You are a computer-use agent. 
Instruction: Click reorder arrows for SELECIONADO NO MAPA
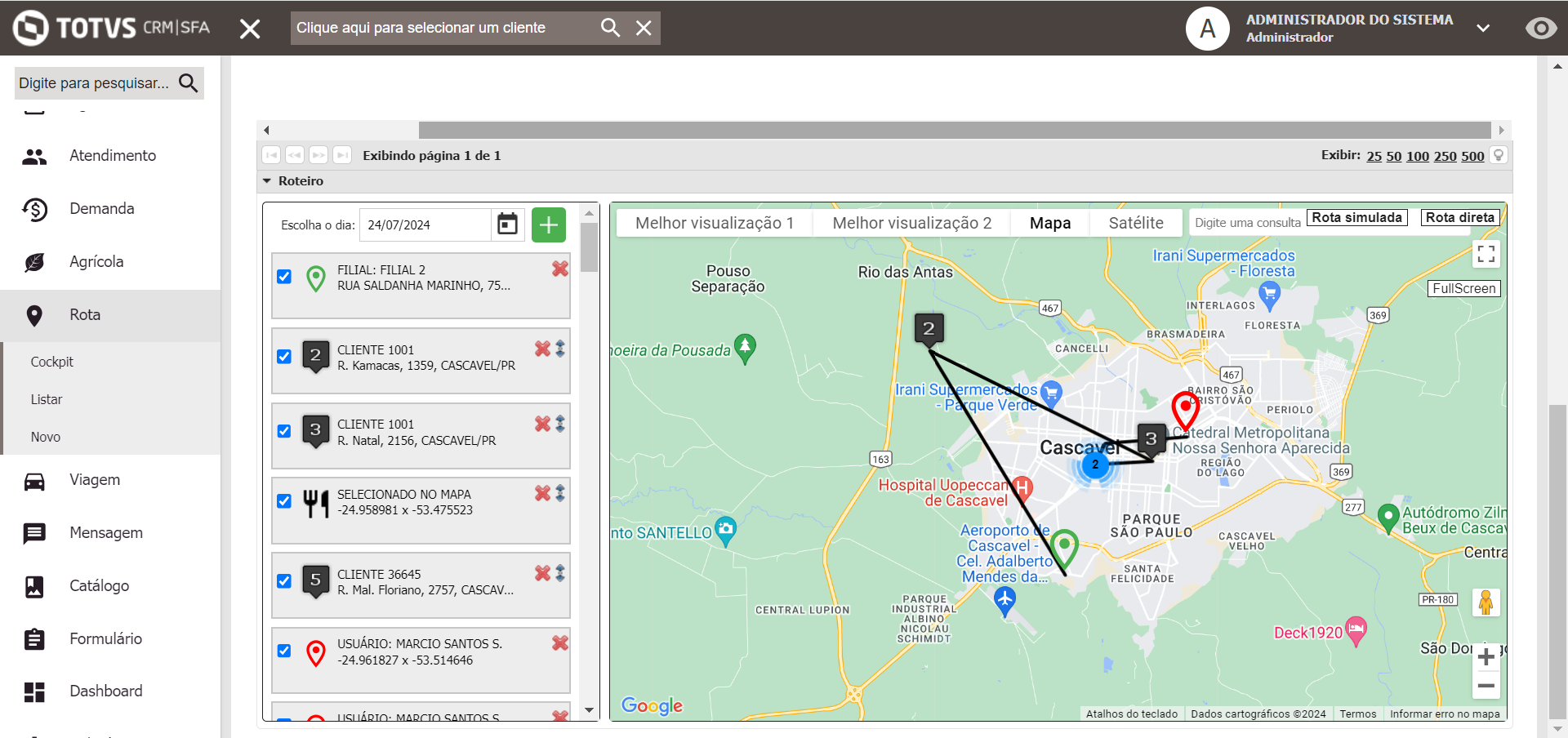tap(560, 493)
